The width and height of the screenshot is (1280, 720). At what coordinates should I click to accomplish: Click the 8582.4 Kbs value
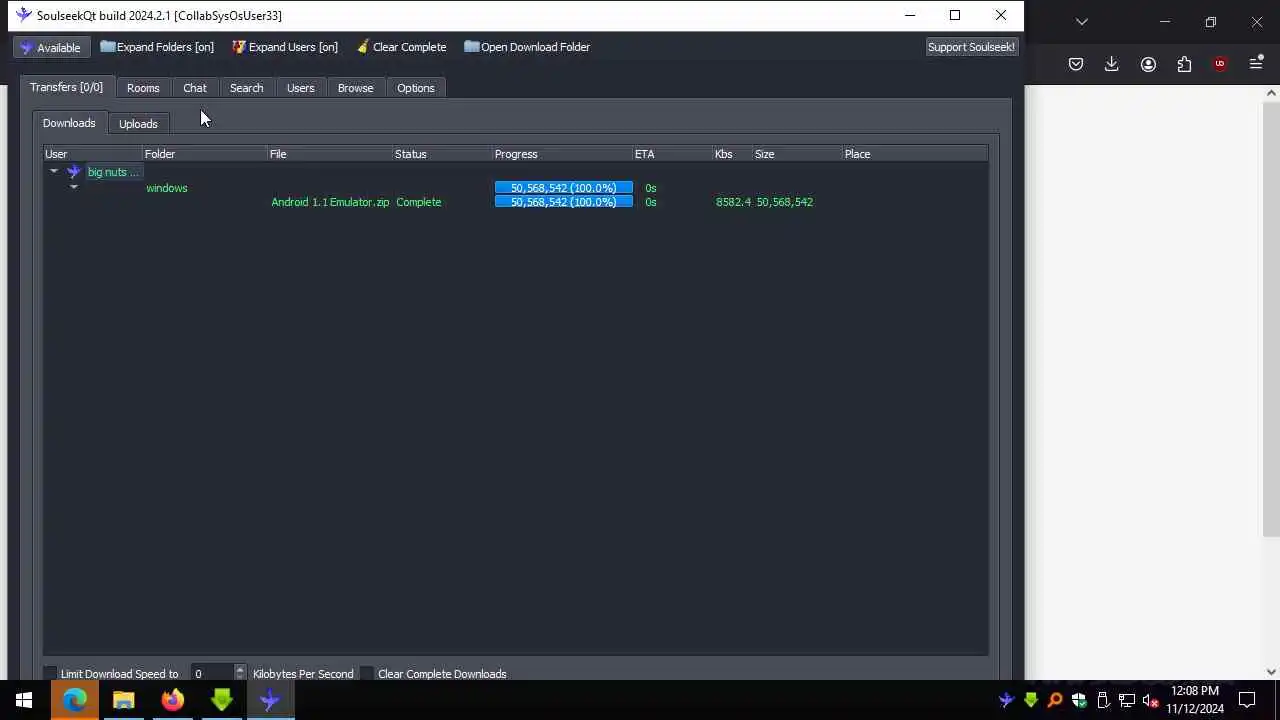[x=733, y=202]
